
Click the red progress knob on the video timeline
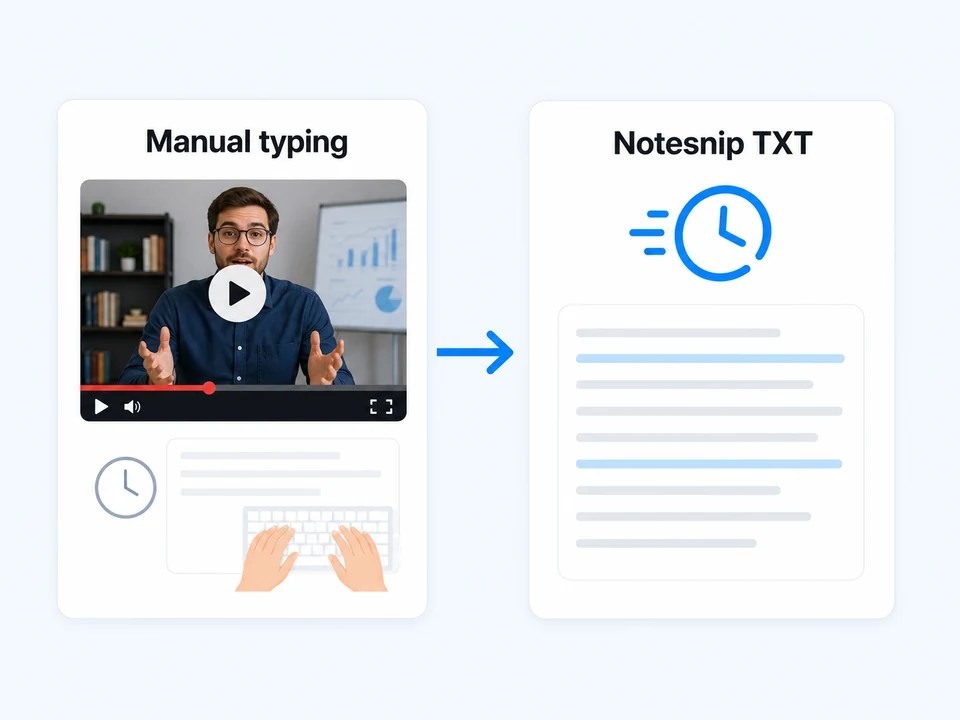209,388
